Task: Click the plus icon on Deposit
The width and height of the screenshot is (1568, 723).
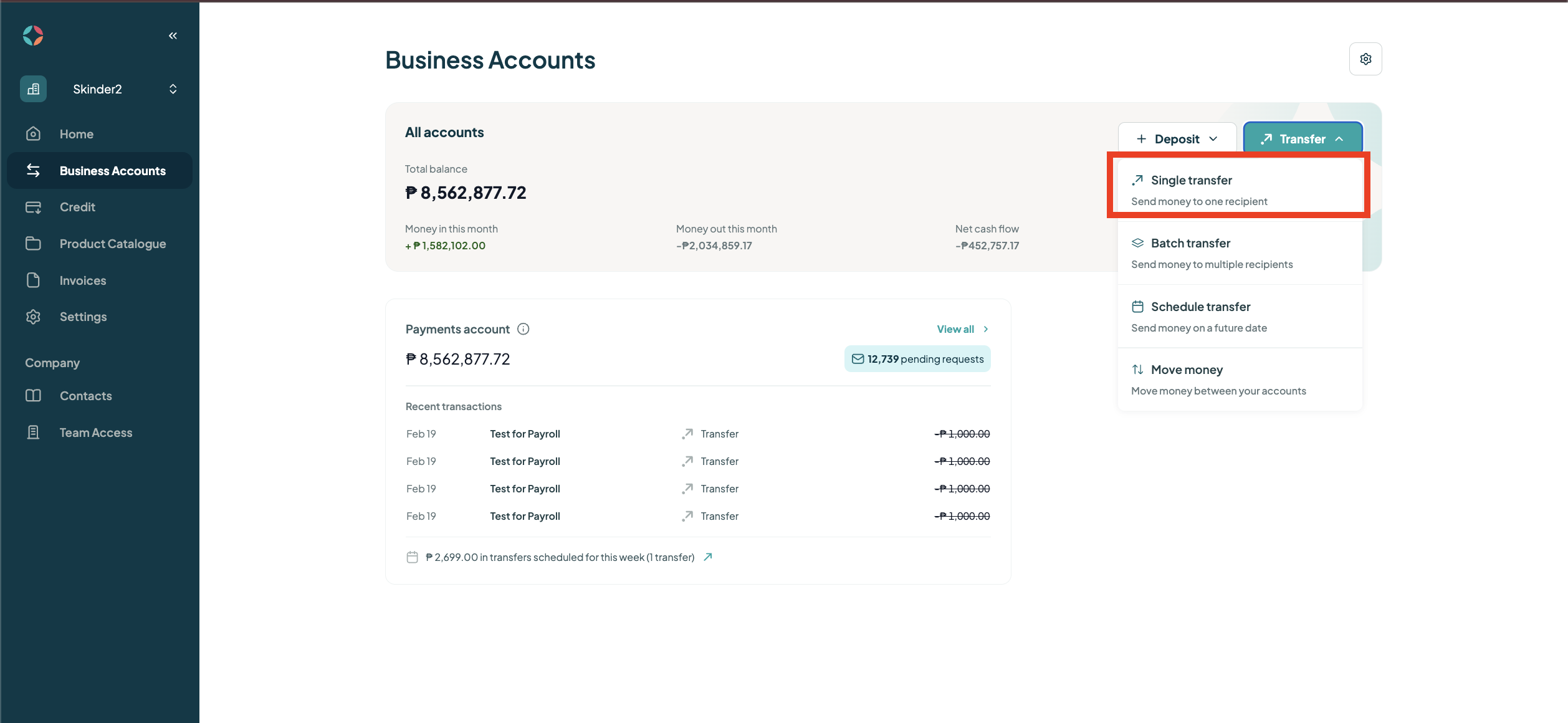Action: (x=1141, y=139)
